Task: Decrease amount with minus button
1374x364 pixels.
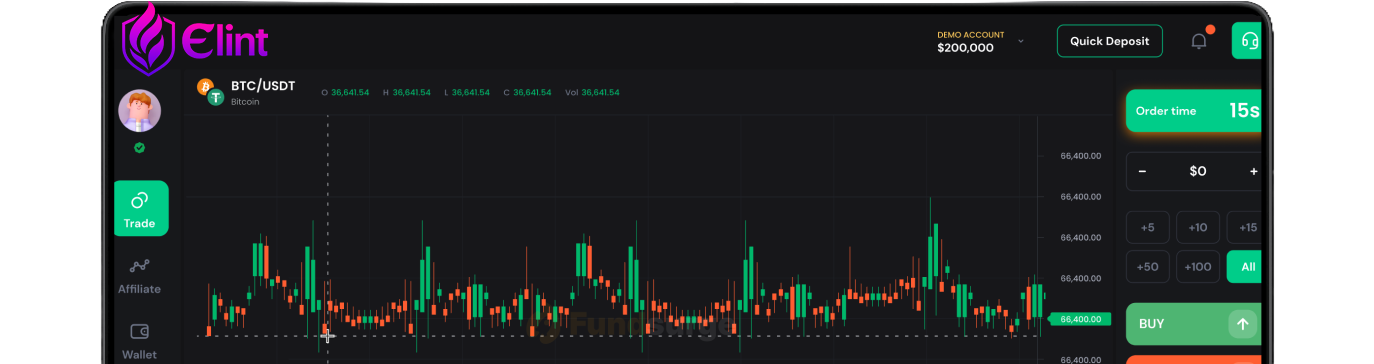Action: [1143, 171]
